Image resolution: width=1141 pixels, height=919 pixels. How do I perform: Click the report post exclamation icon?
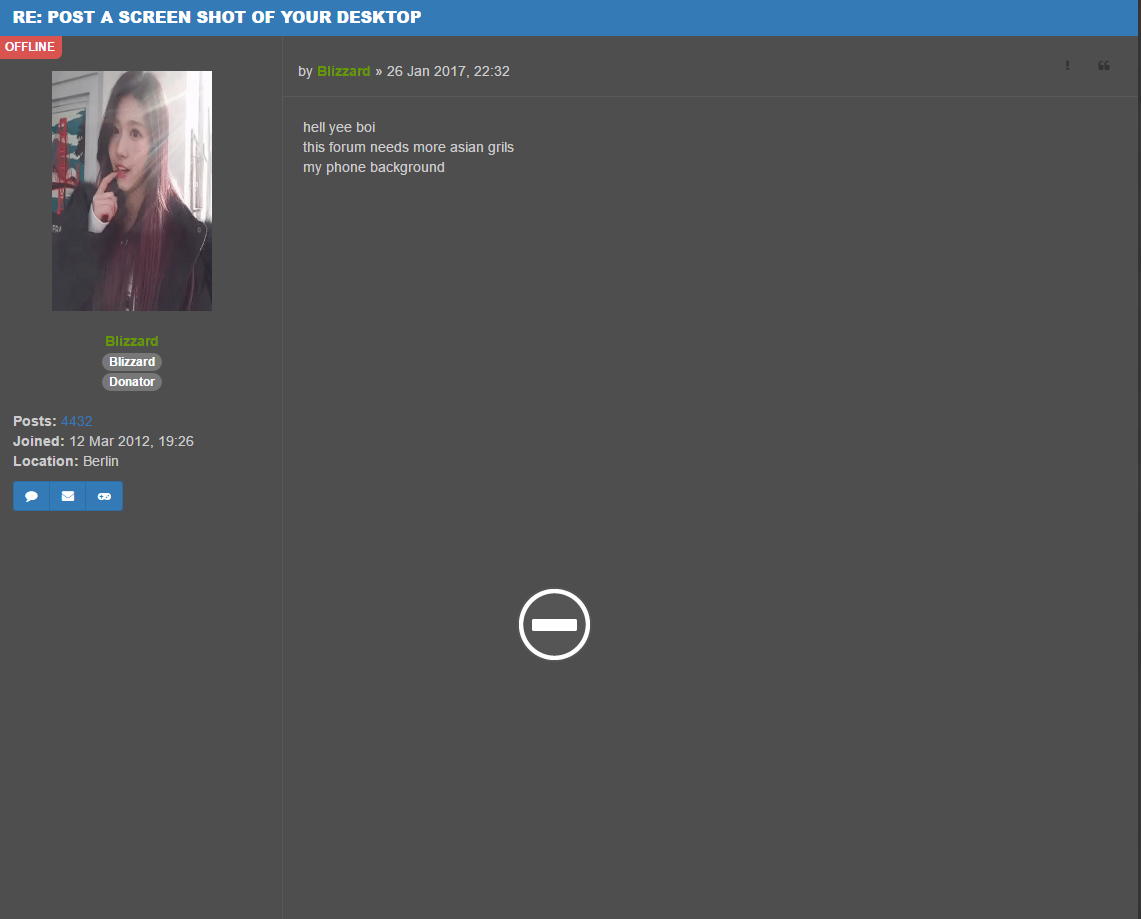click(x=1068, y=65)
